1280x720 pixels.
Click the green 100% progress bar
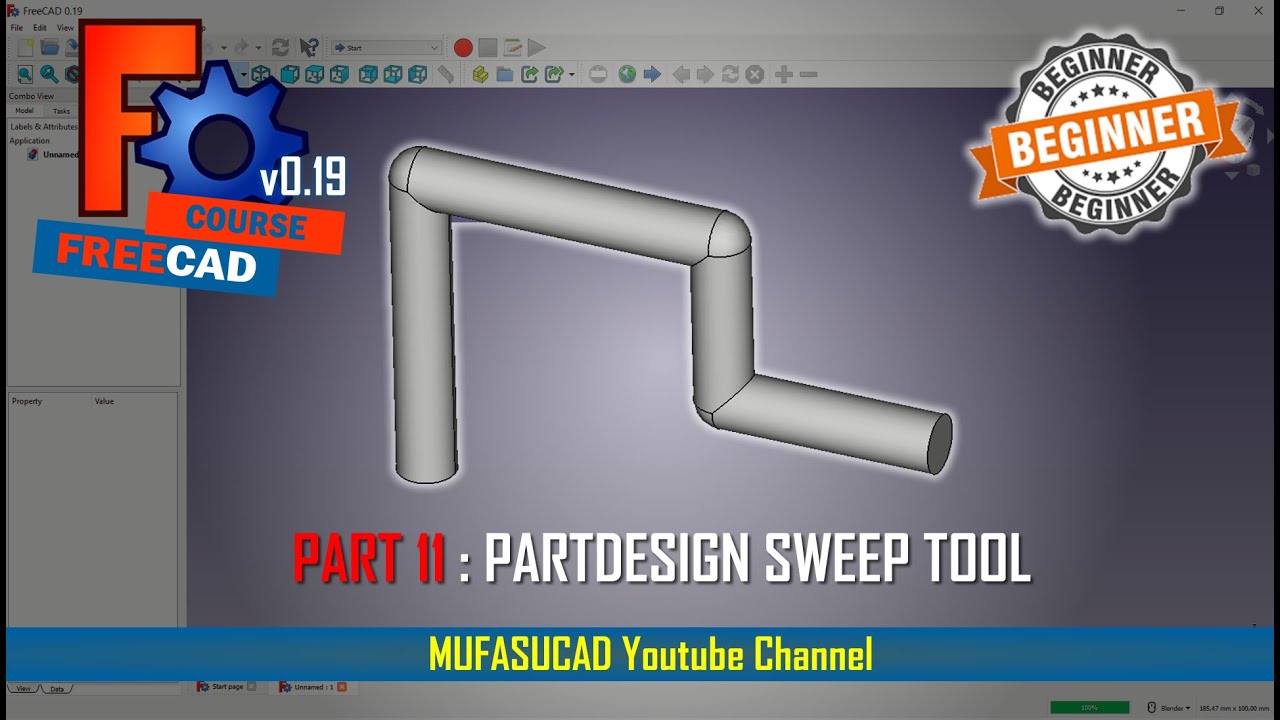(1090, 707)
